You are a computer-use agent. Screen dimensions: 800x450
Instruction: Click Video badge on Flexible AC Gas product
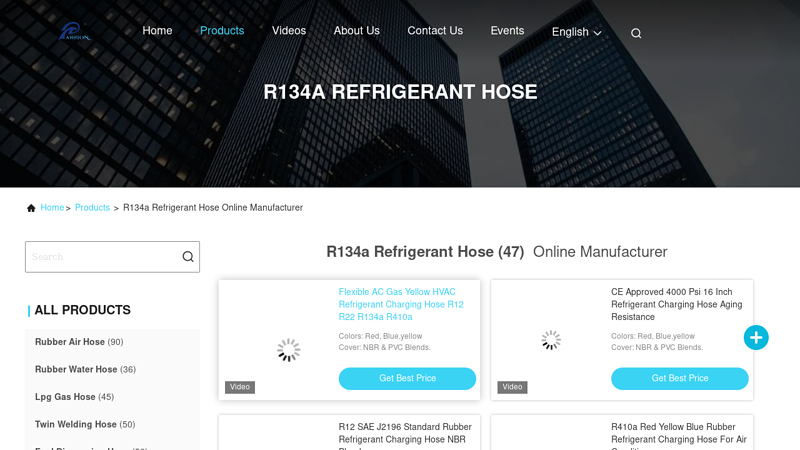[x=240, y=387]
